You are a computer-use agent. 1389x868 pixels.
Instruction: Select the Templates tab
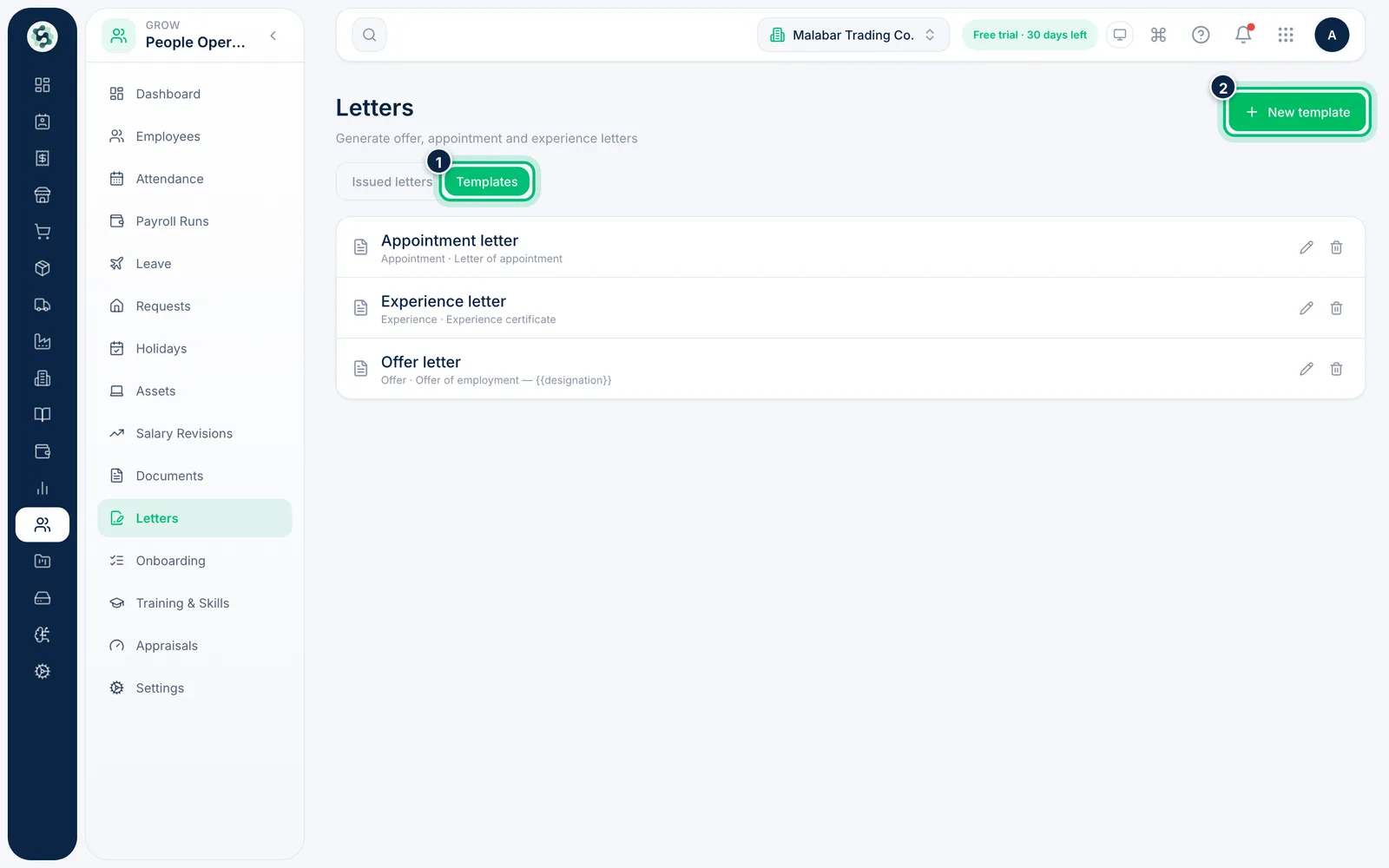click(487, 181)
